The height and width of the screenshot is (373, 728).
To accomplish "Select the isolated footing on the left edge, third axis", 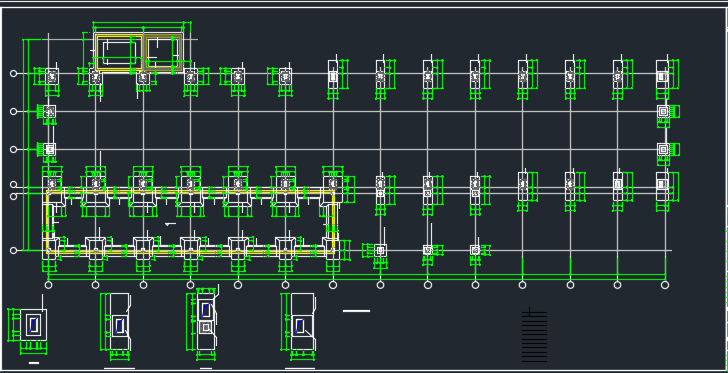I will click(50, 150).
